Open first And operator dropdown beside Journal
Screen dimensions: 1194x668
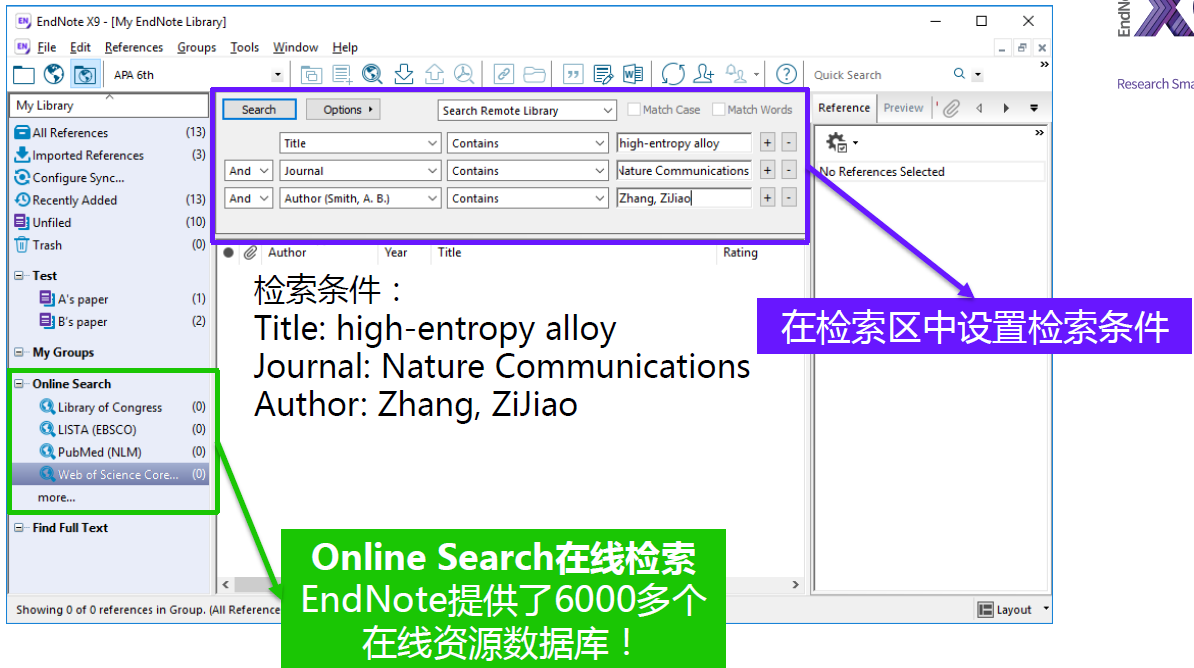(x=263, y=171)
